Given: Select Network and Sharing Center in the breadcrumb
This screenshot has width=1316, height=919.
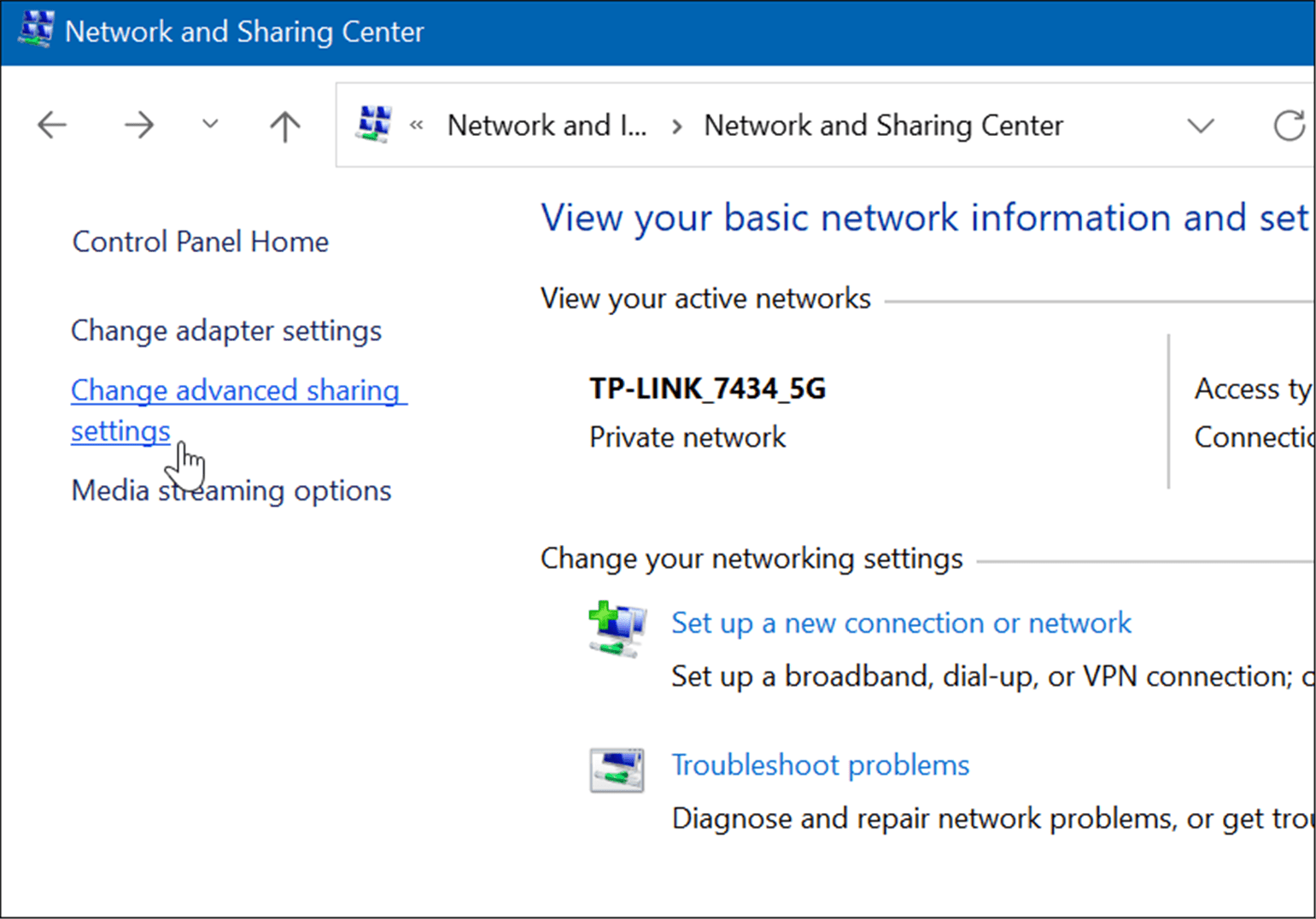Looking at the screenshot, I should click(x=882, y=125).
